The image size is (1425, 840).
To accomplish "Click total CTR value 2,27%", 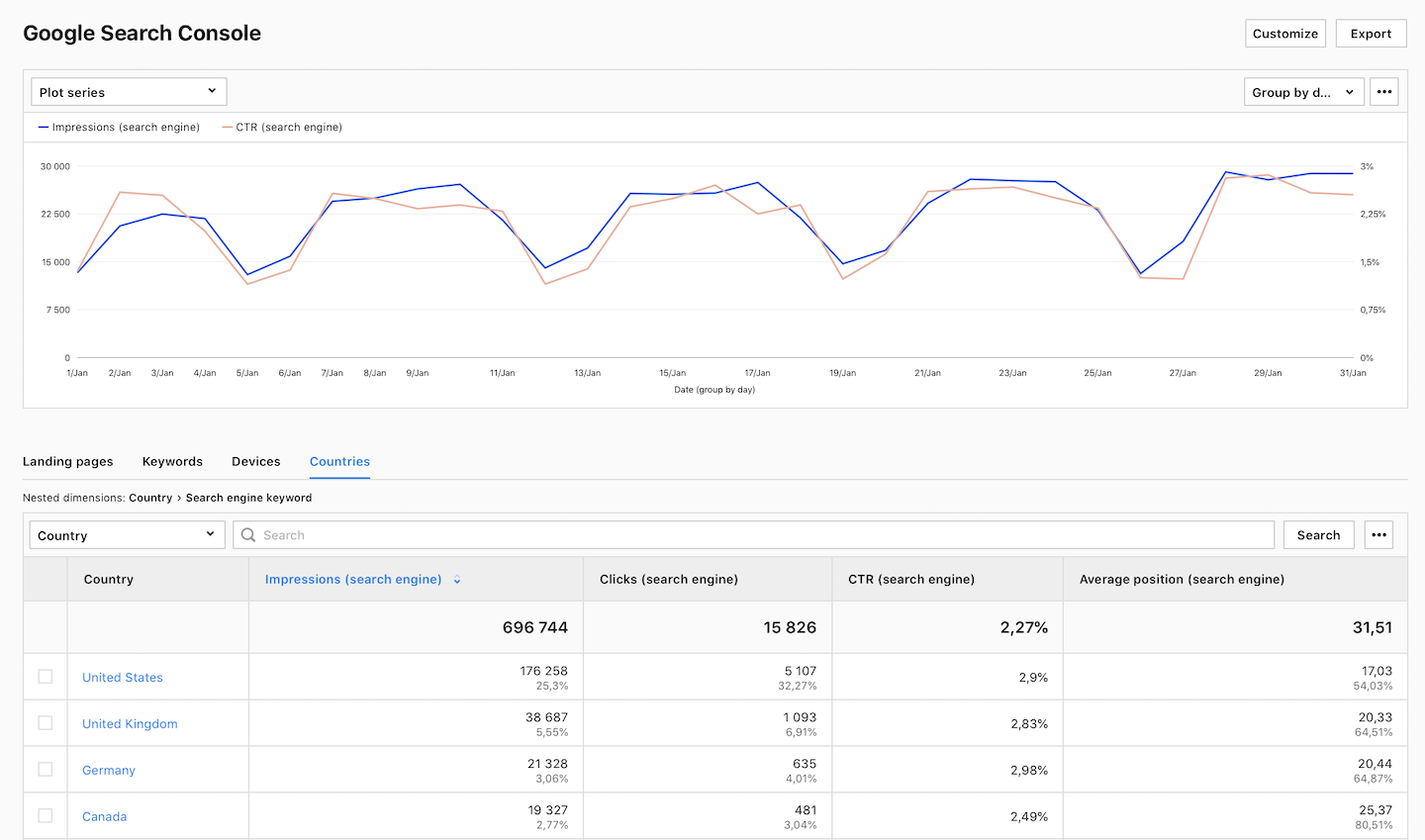I will click(x=1024, y=627).
